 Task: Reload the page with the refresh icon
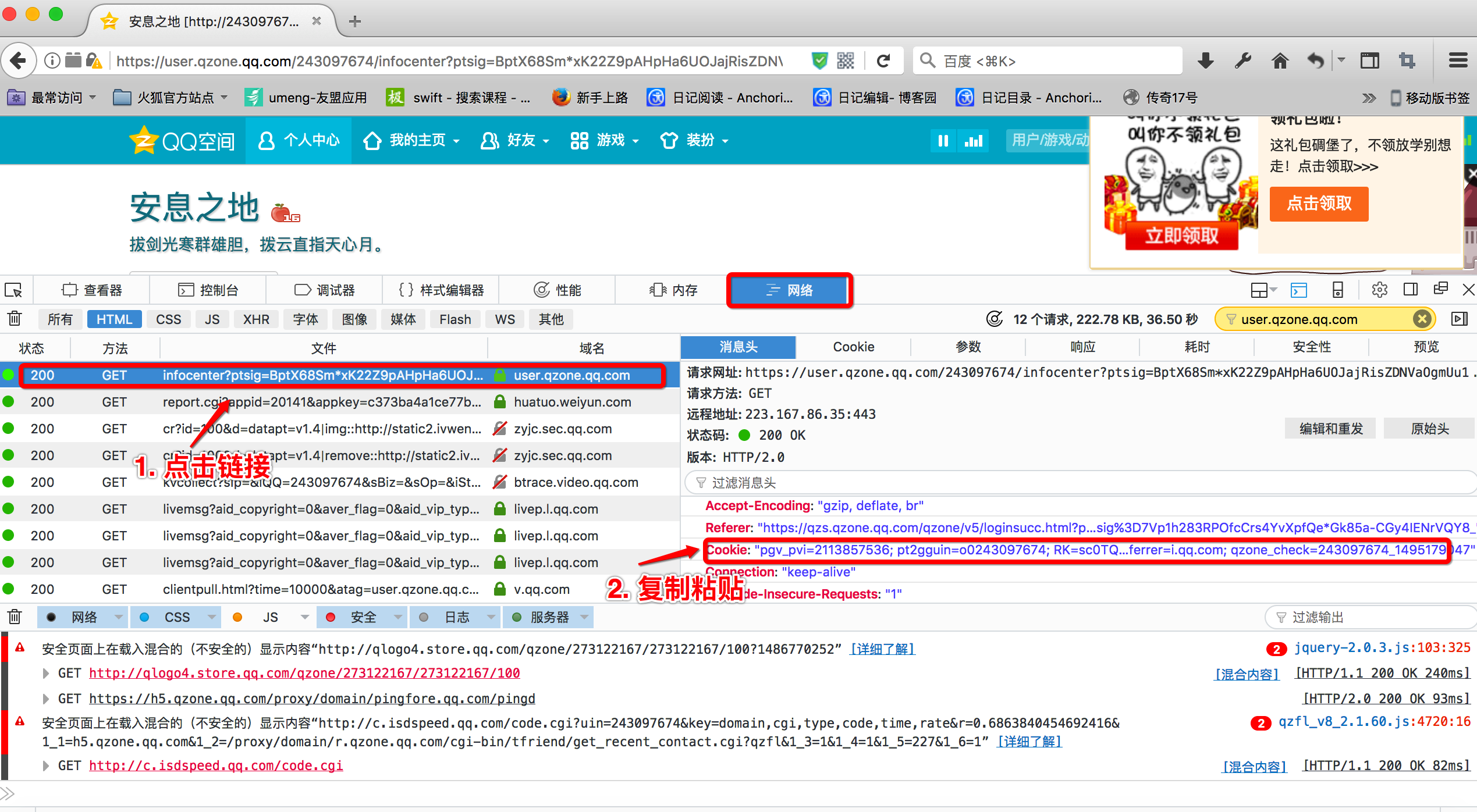tap(883, 60)
